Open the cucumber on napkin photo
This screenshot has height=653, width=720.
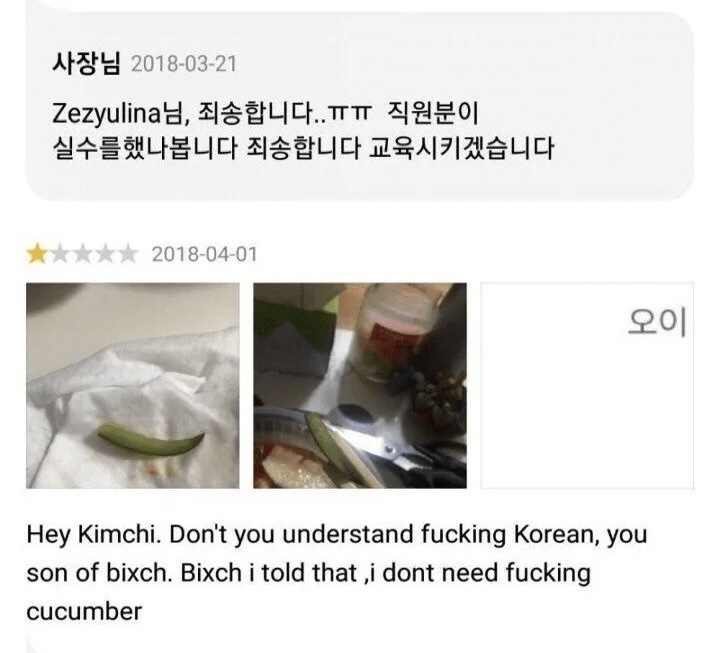(133, 385)
